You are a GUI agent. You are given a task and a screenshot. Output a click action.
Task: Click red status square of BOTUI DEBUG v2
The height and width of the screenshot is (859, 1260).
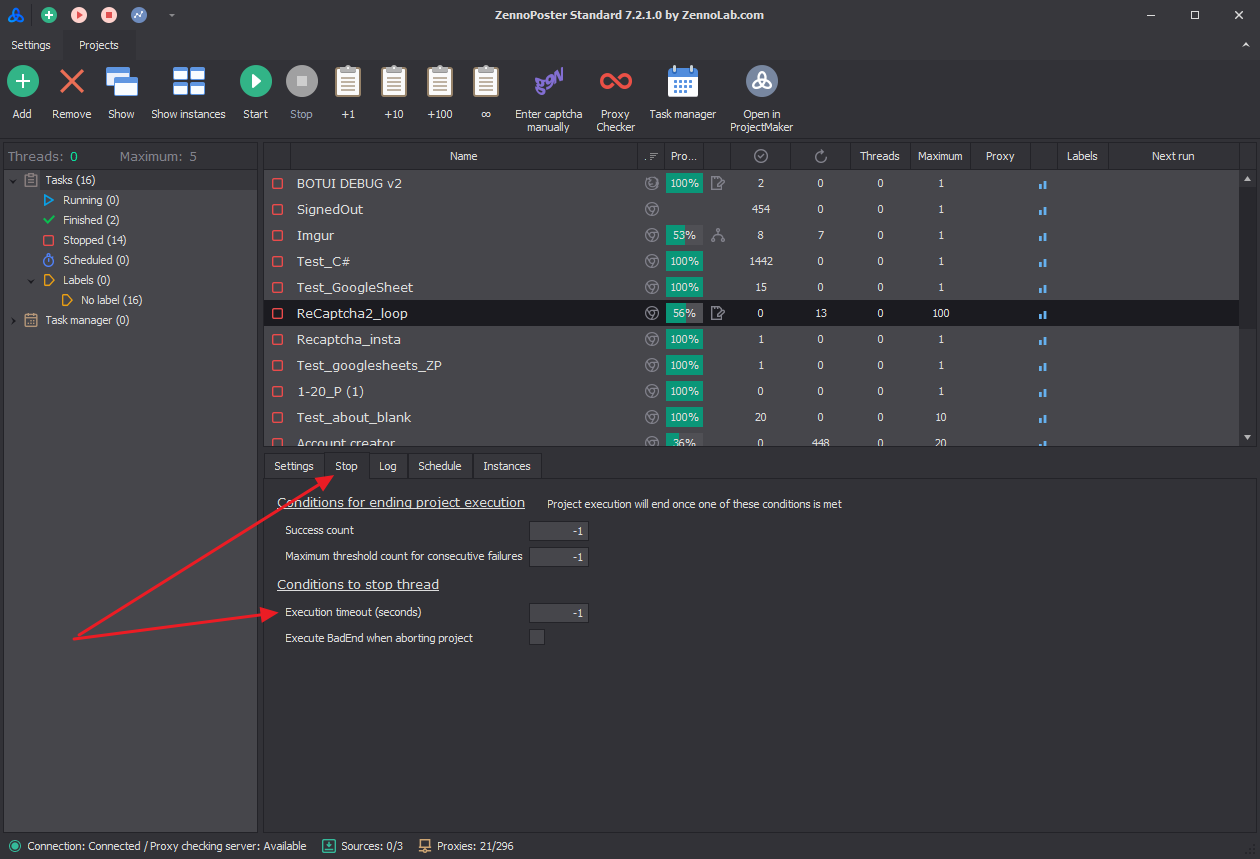278,184
